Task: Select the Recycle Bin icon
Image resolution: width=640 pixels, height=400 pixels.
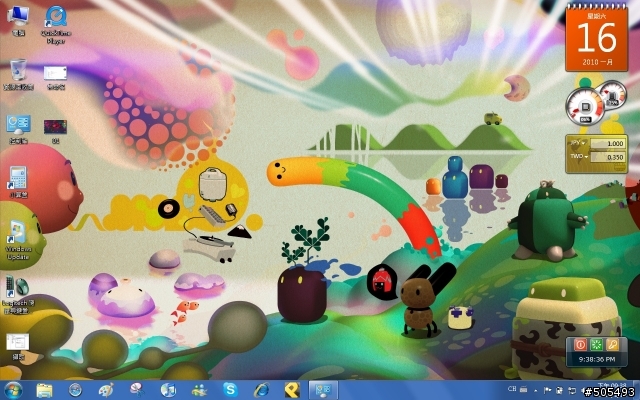Action: tap(18, 74)
